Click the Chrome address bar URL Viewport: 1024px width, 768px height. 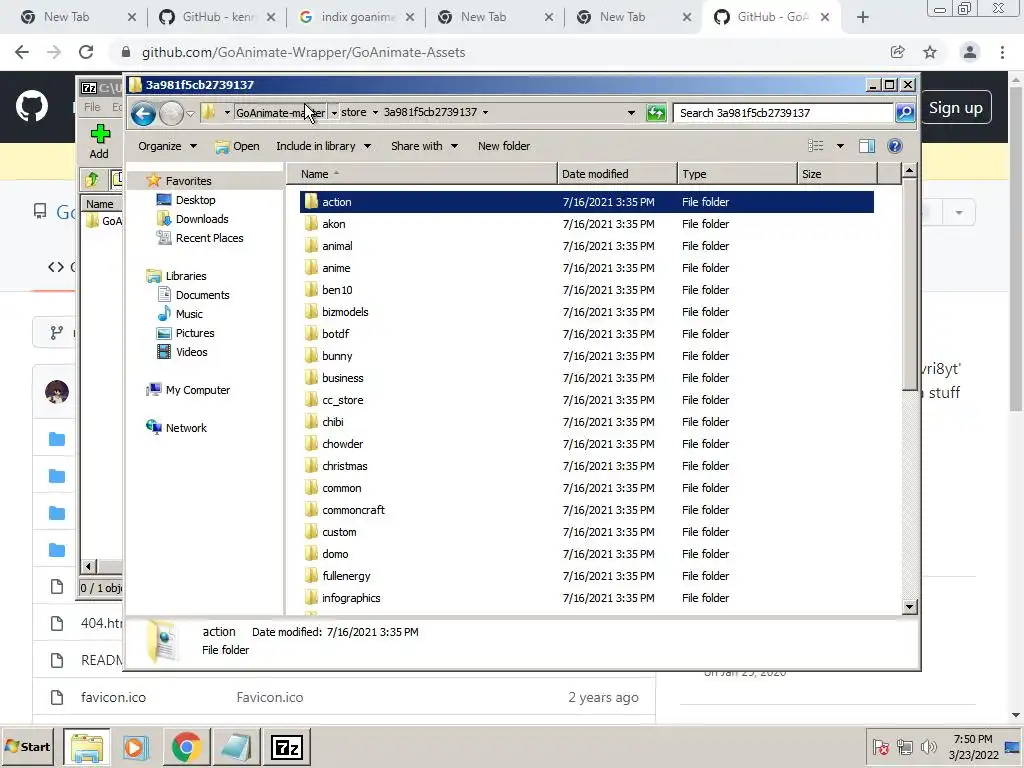click(303, 52)
